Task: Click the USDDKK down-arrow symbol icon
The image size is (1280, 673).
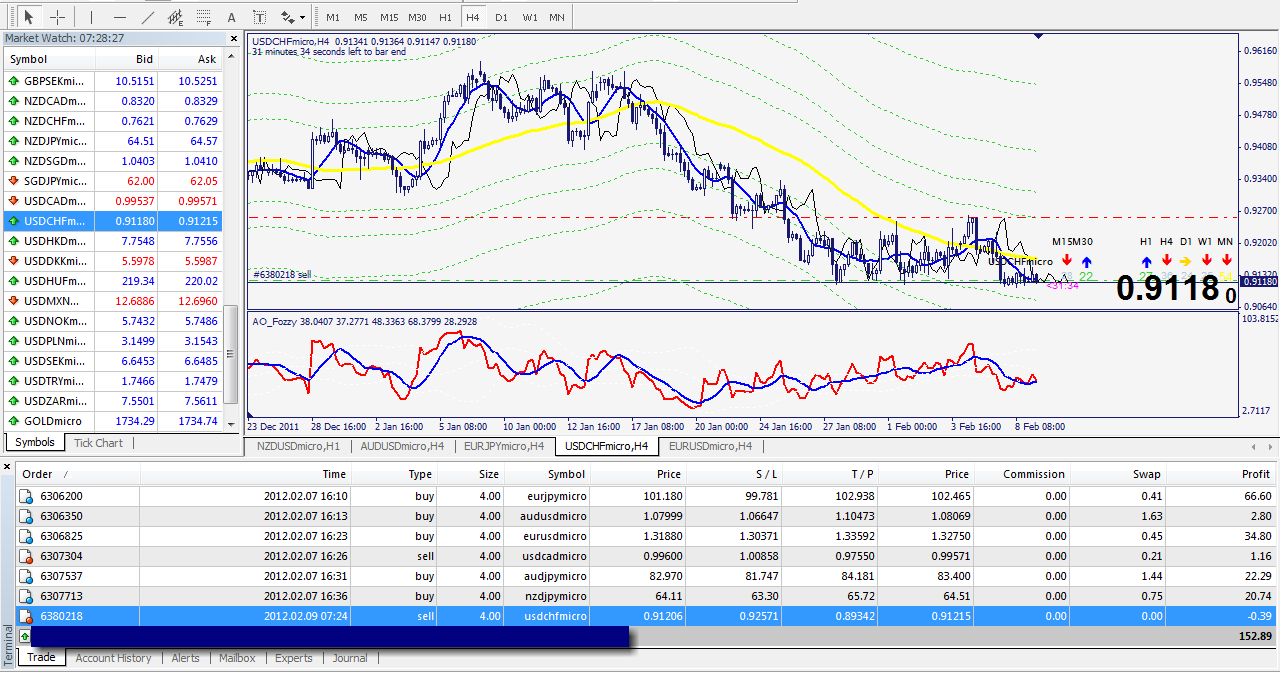Action: point(14,261)
